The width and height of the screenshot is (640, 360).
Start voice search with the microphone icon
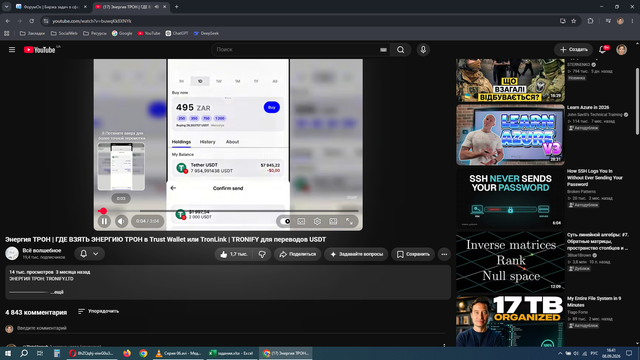pyautogui.click(x=423, y=50)
